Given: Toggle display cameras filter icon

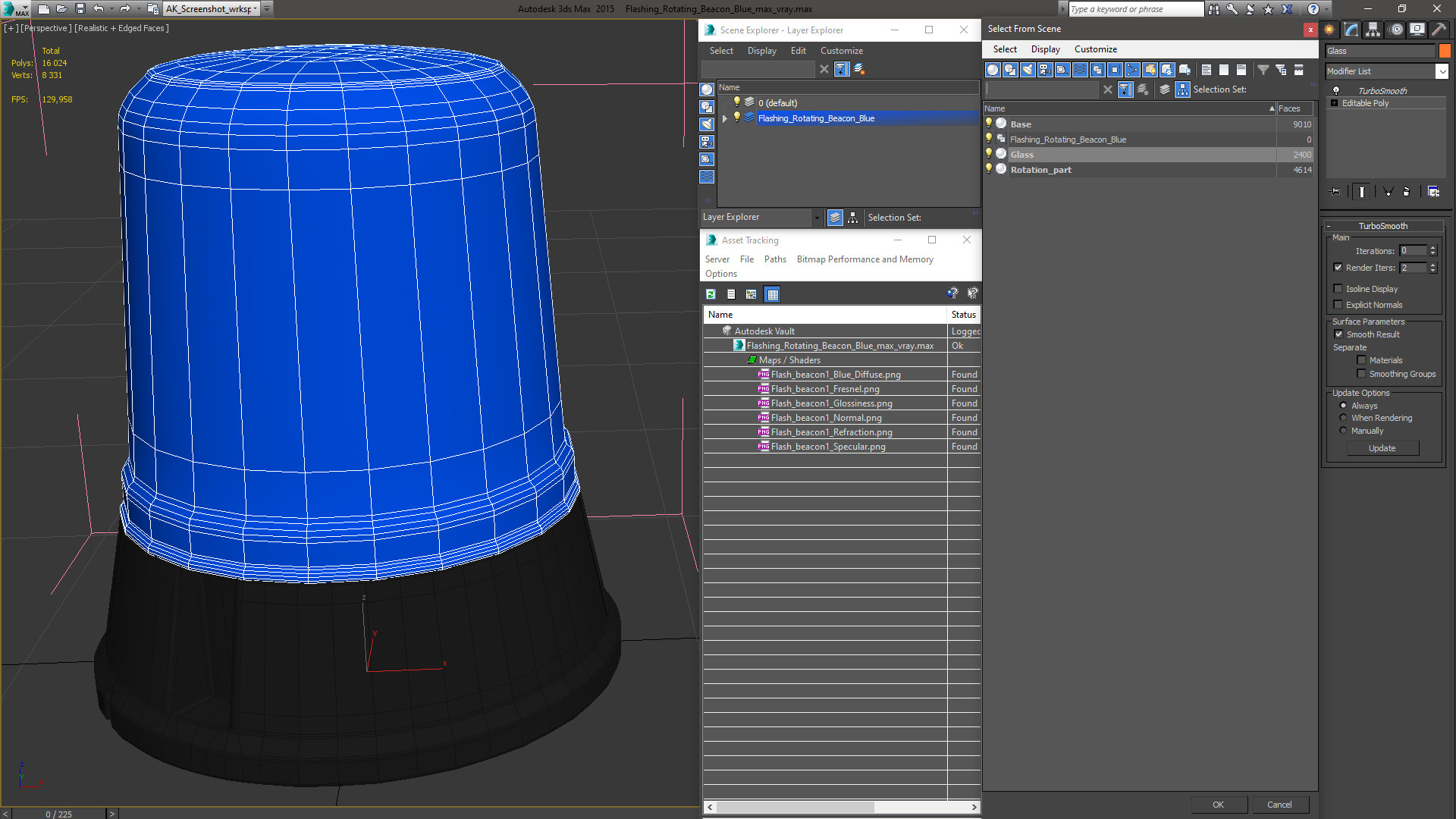Looking at the screenshot, I should [x=1045, y=70].
